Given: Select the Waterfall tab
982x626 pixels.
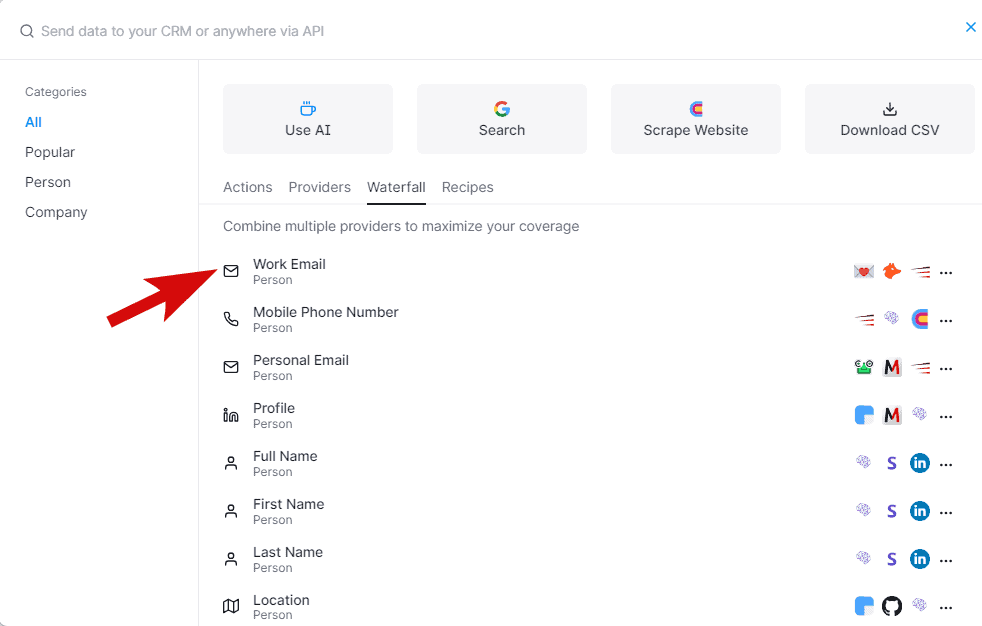Looking at the screenshot, I should tap(396, 187).
